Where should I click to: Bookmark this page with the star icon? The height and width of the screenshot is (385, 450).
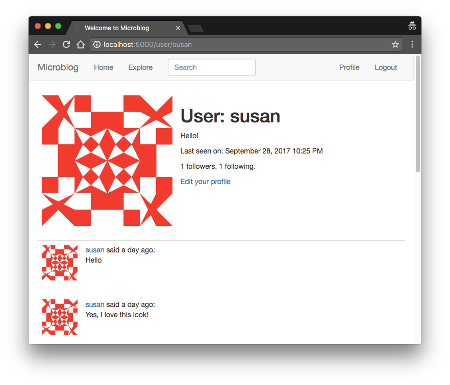click(395, 44)
